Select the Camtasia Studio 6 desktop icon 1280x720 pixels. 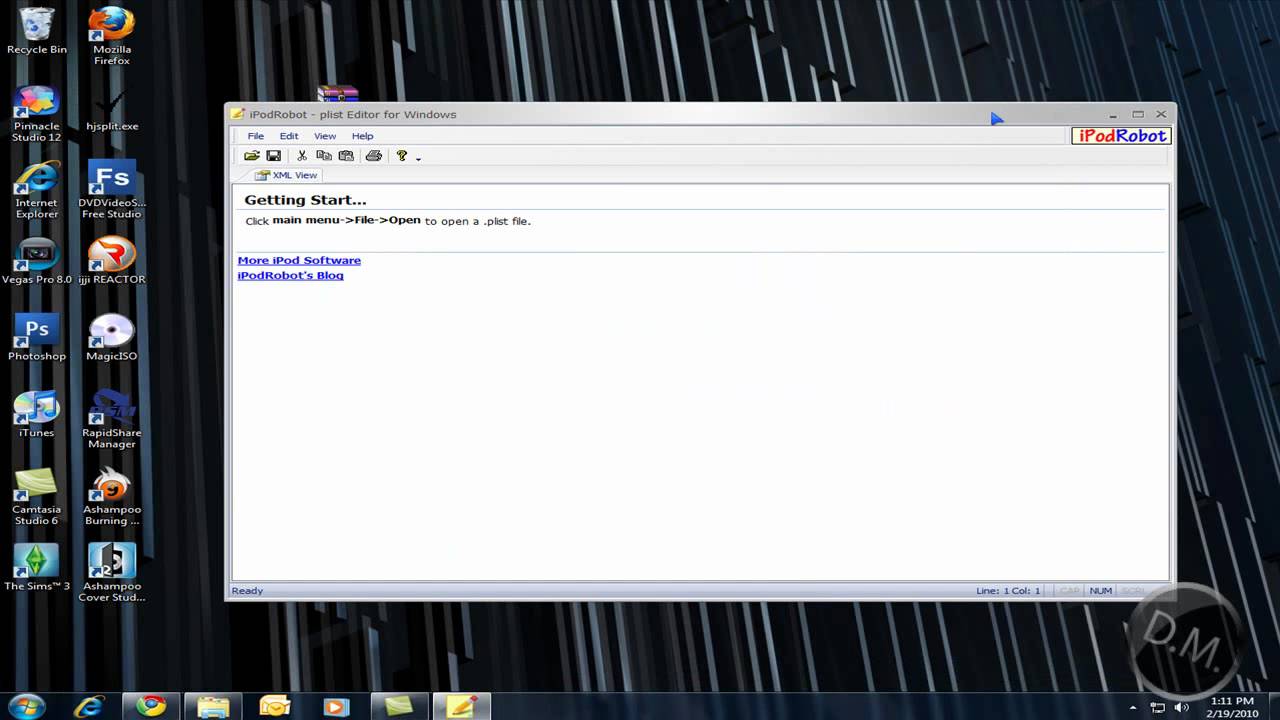(37, 497)
